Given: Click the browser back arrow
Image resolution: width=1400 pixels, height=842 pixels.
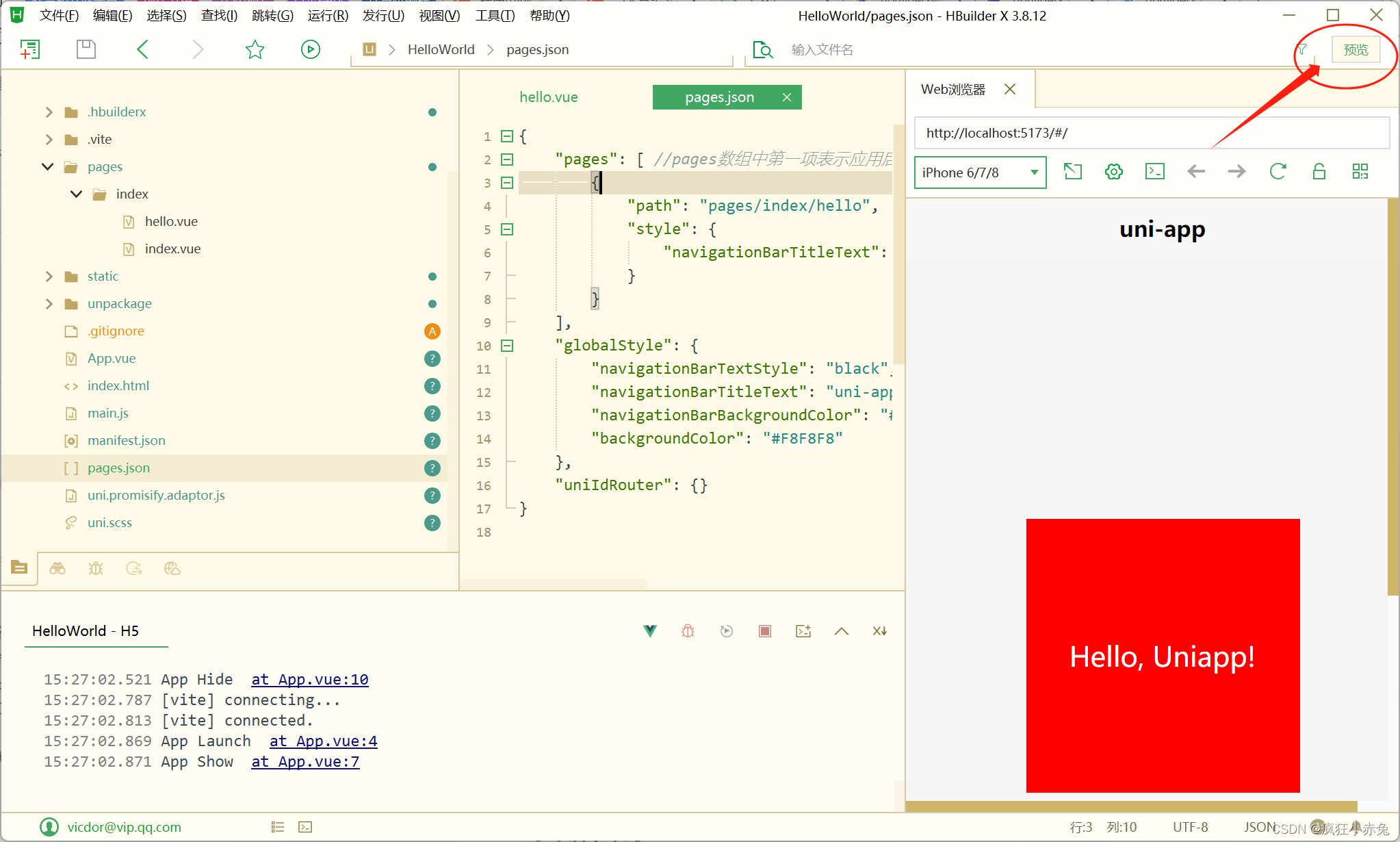Looking at the screenshot, I should pyautogui.click(x=1196, y=171).
